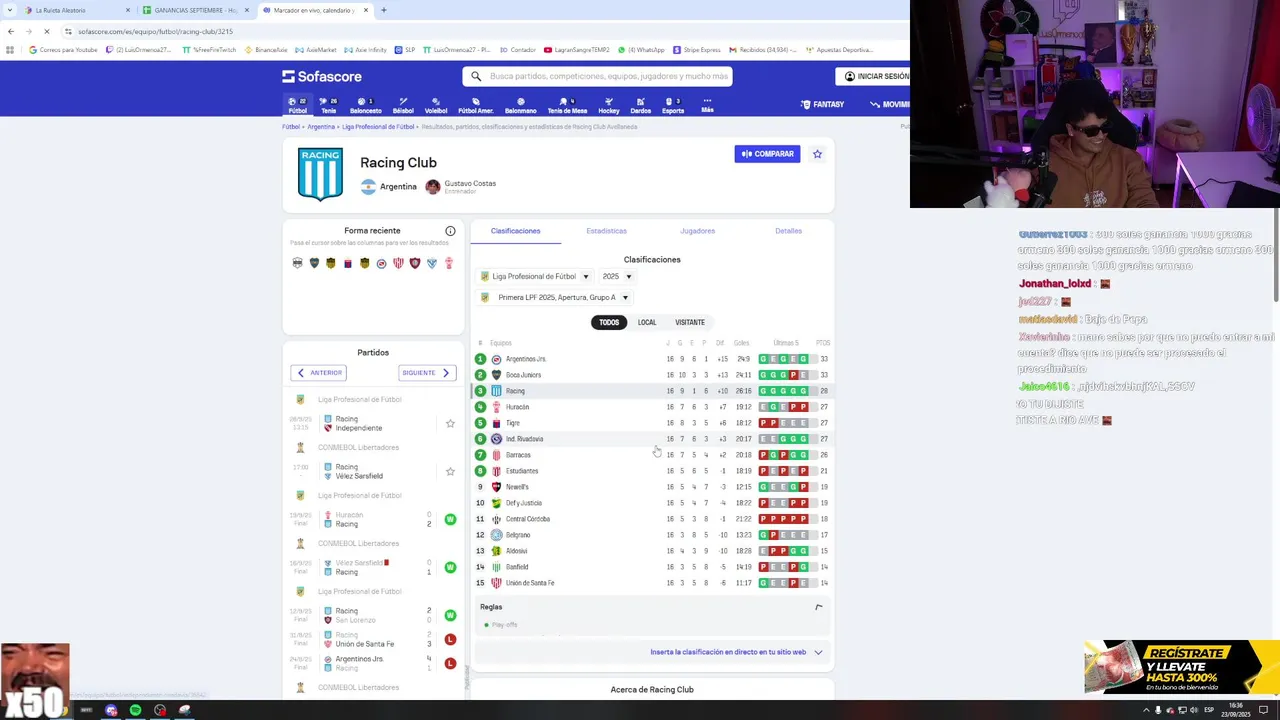Click the Liga Profesional de Fútbol breadcrumb
Viewport: 1280px width, 720px height.
click(378, 127)
